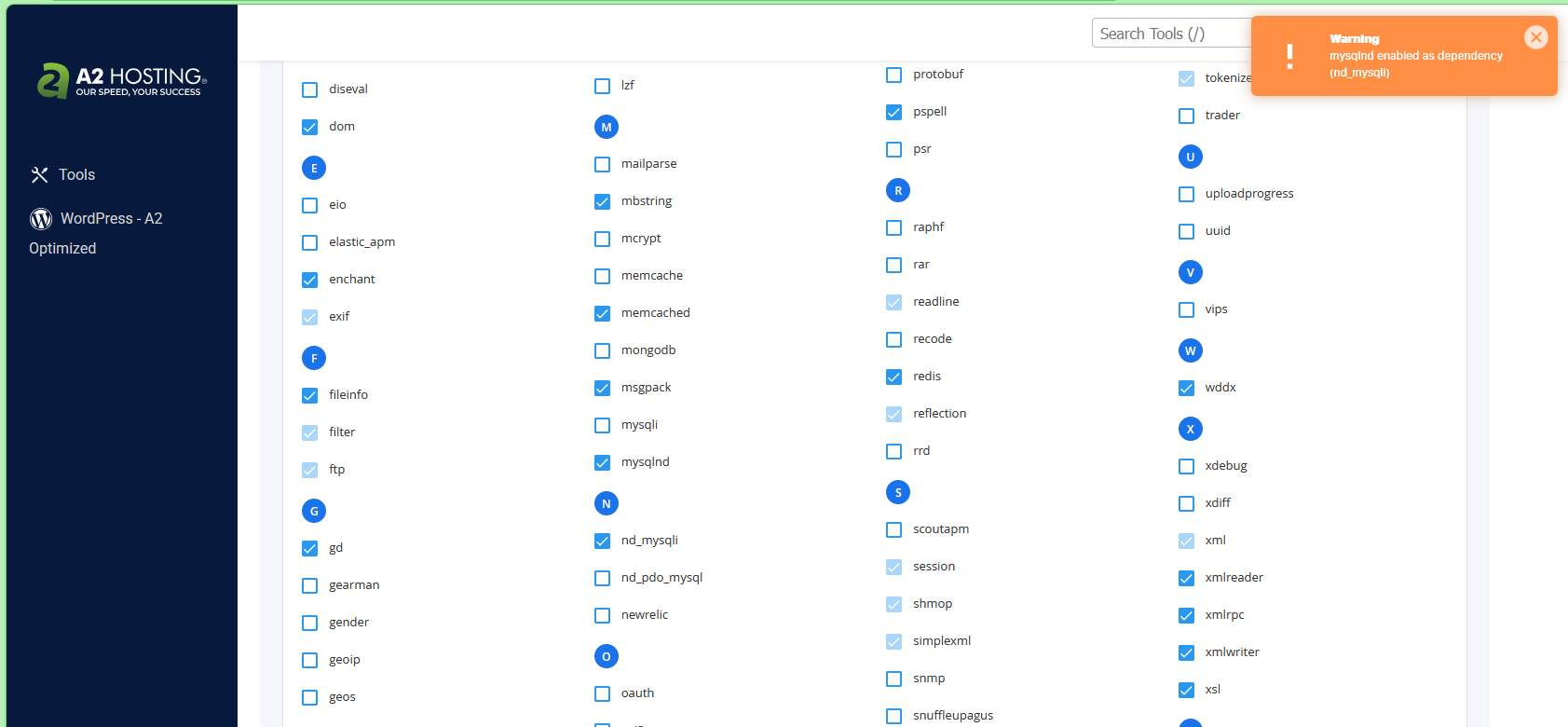Disable the redis extension checkbox

(x=894, y=377)
